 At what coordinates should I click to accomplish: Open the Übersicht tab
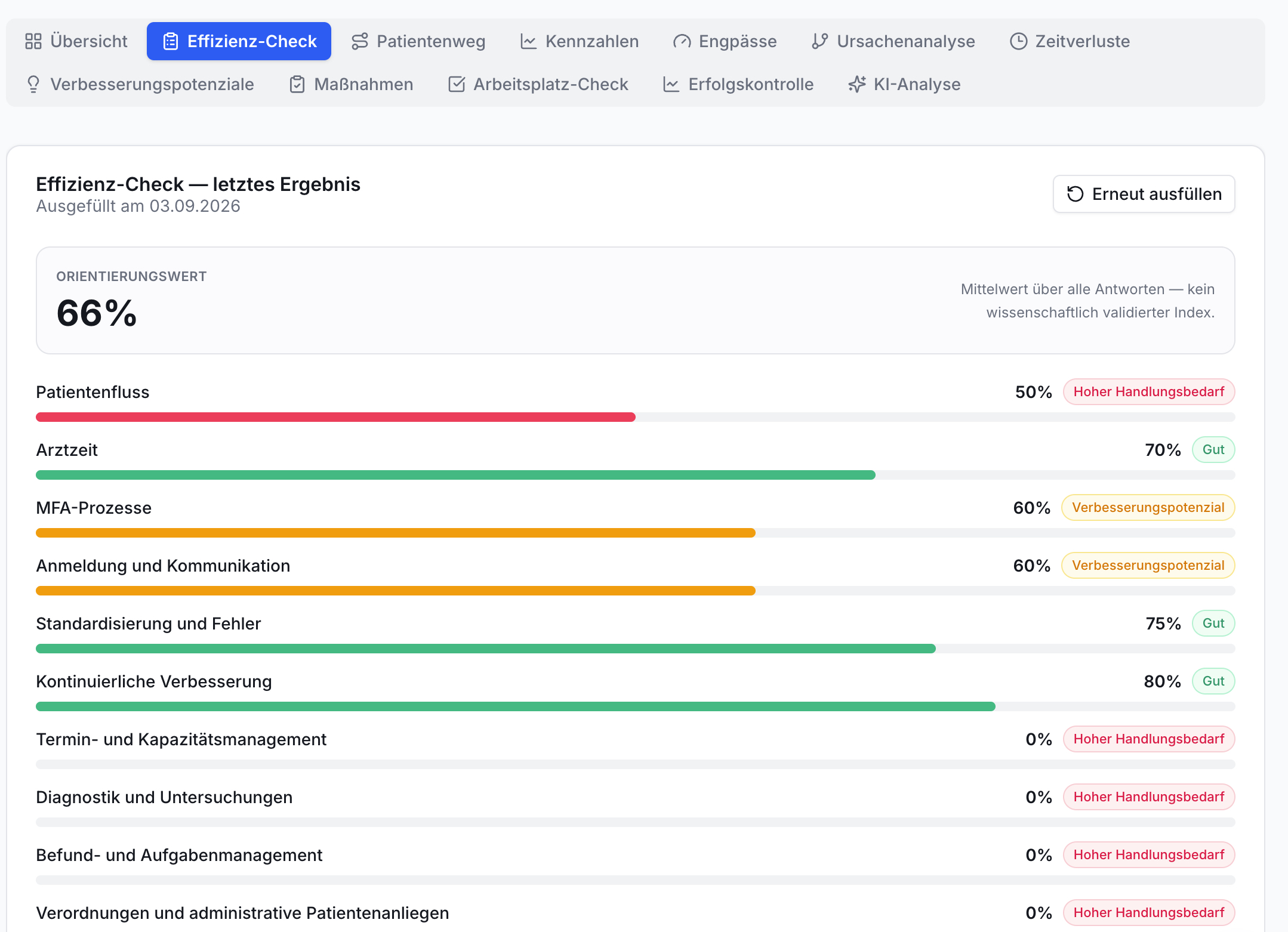coord(76,41)
